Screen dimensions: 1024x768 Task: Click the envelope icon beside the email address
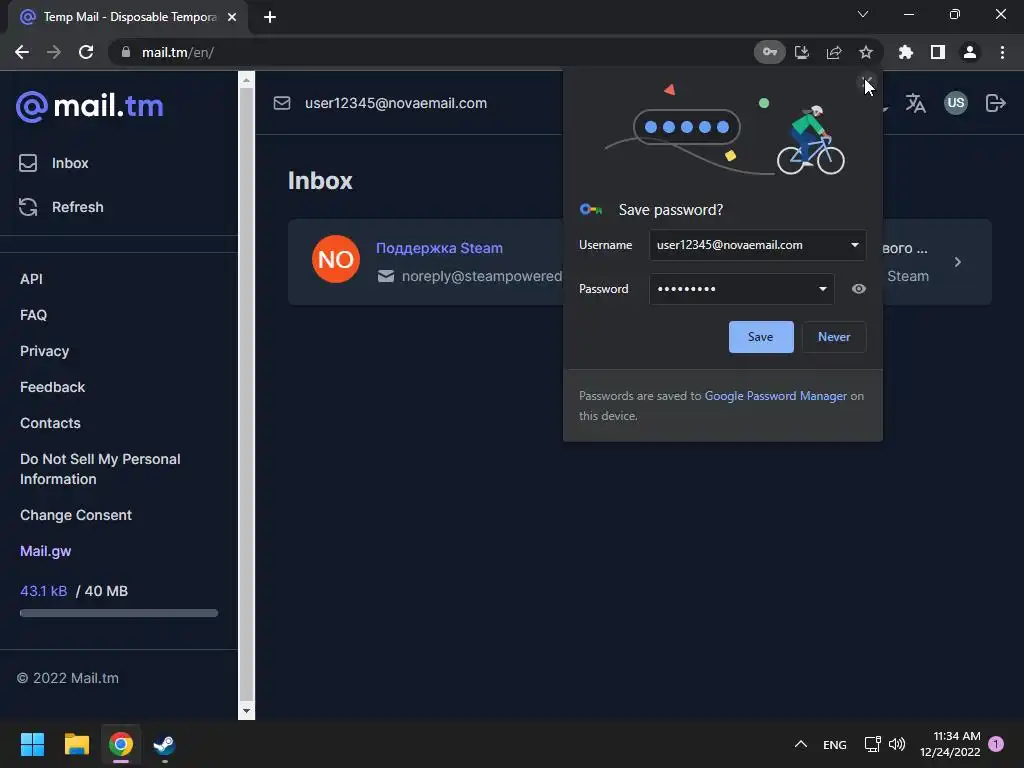pos(282,103)
